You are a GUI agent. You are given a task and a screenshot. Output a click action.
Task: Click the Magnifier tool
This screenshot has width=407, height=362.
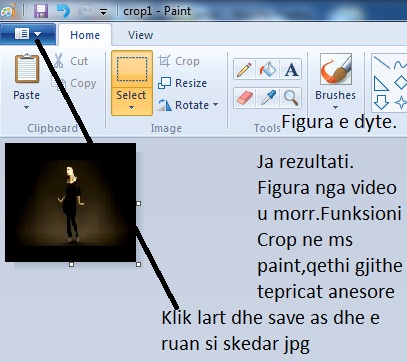pos(291,98)
